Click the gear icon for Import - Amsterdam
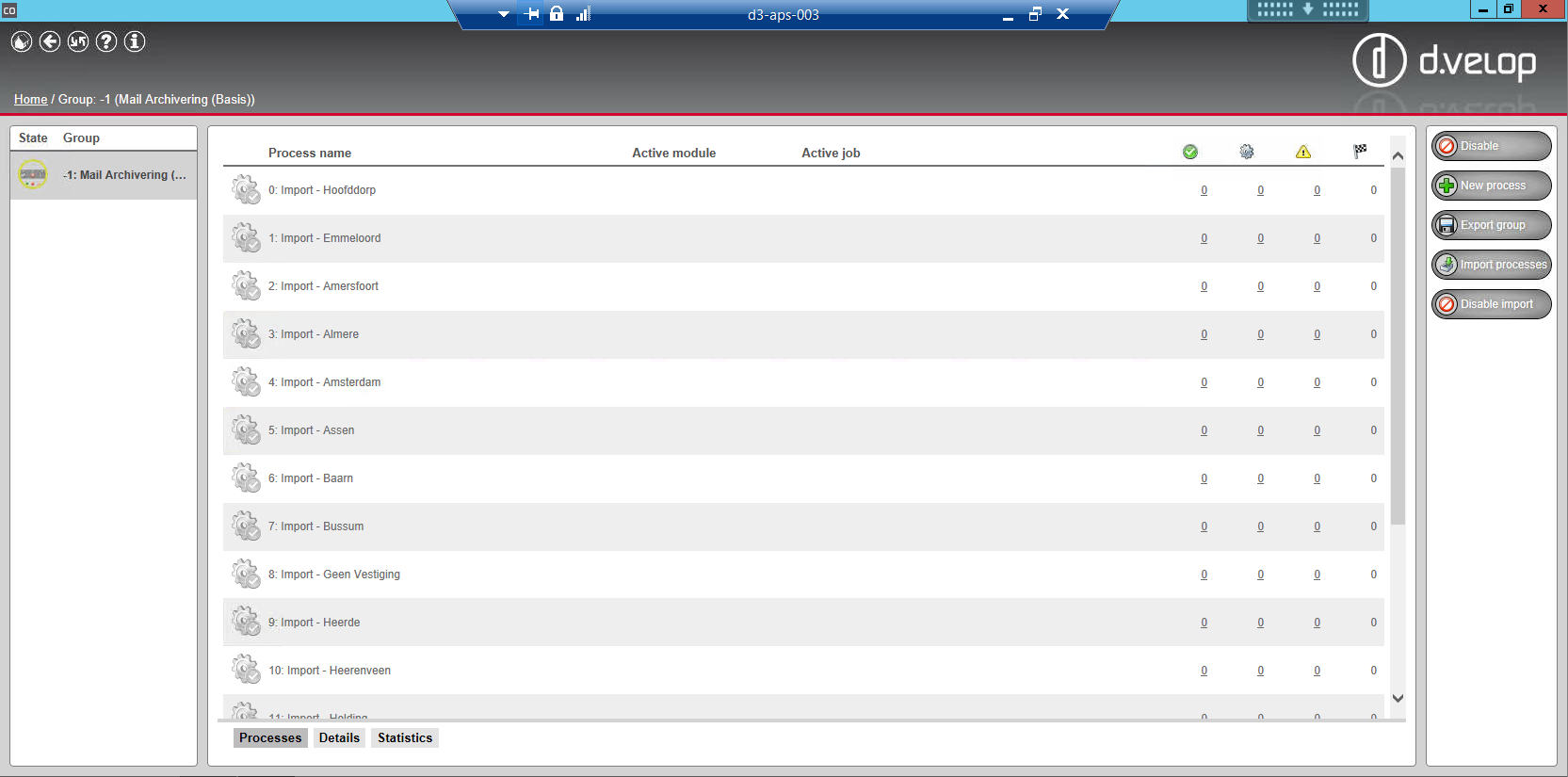The image size is (1568, 777). click(x=246, y=382)
